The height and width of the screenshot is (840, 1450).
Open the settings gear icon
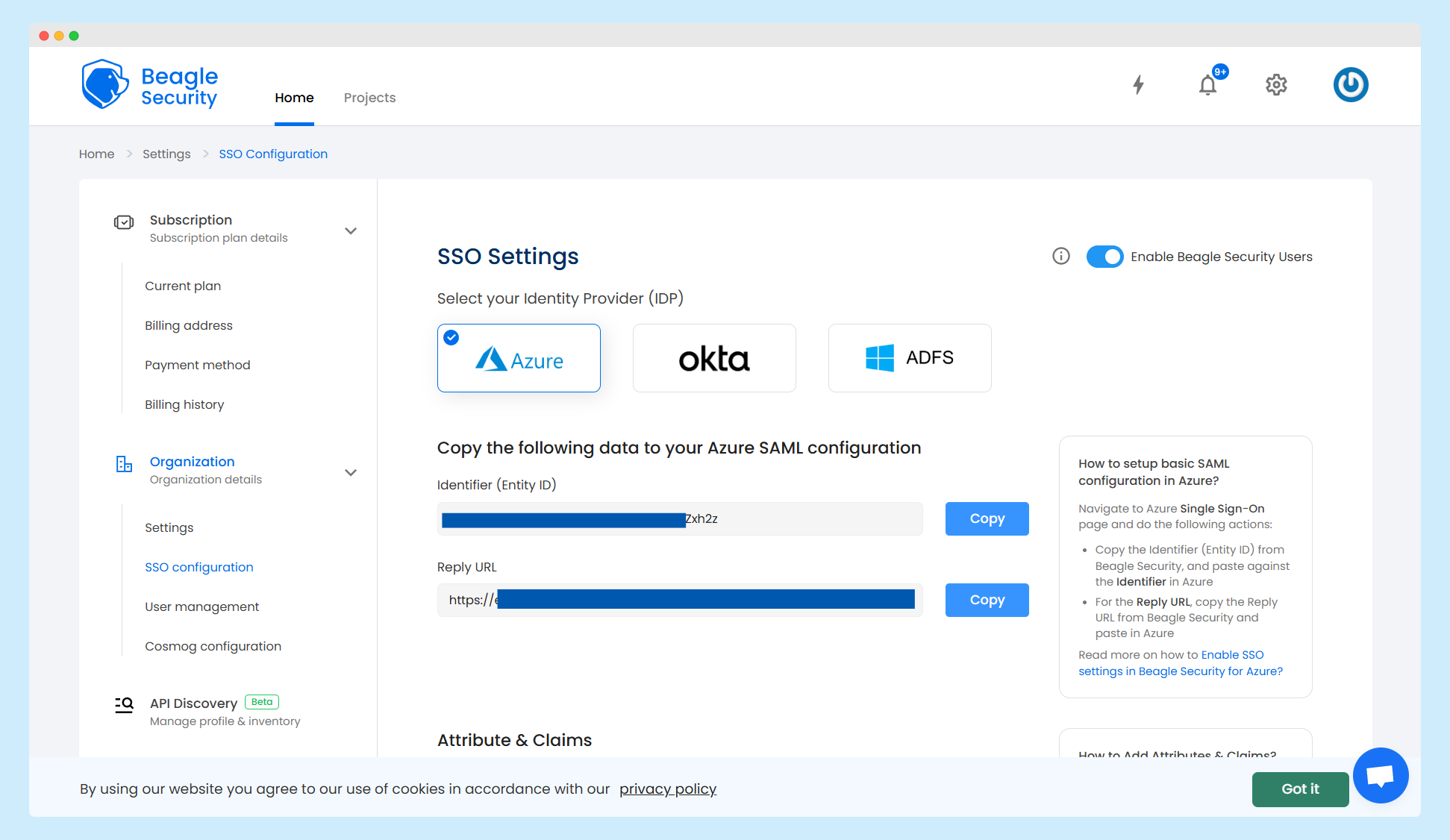pyautogui.click(x=1276, y=85)
